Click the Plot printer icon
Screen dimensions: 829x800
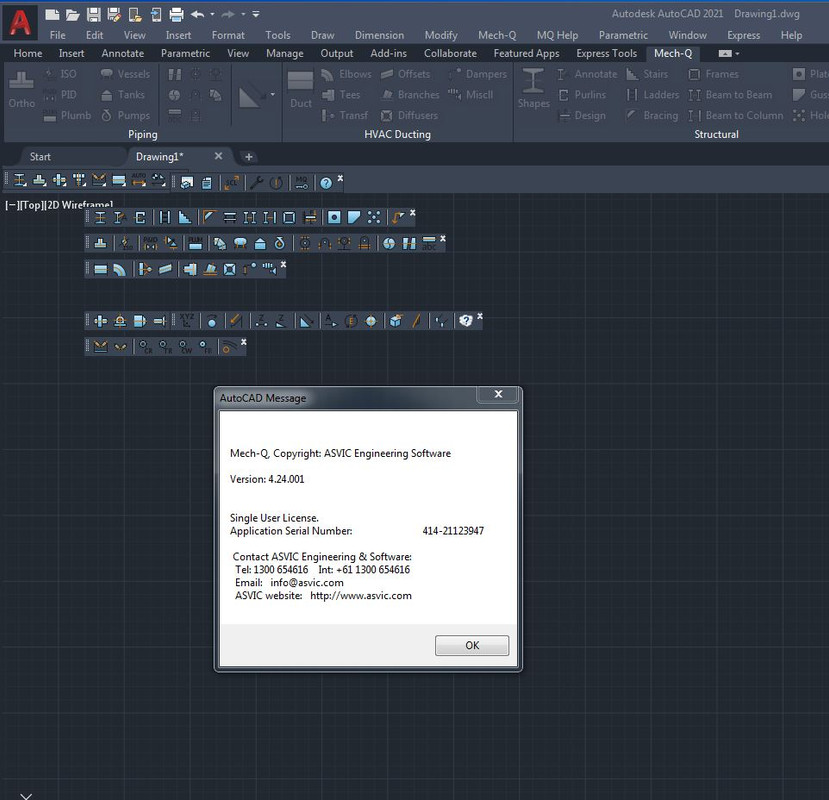tap(177, 14)
